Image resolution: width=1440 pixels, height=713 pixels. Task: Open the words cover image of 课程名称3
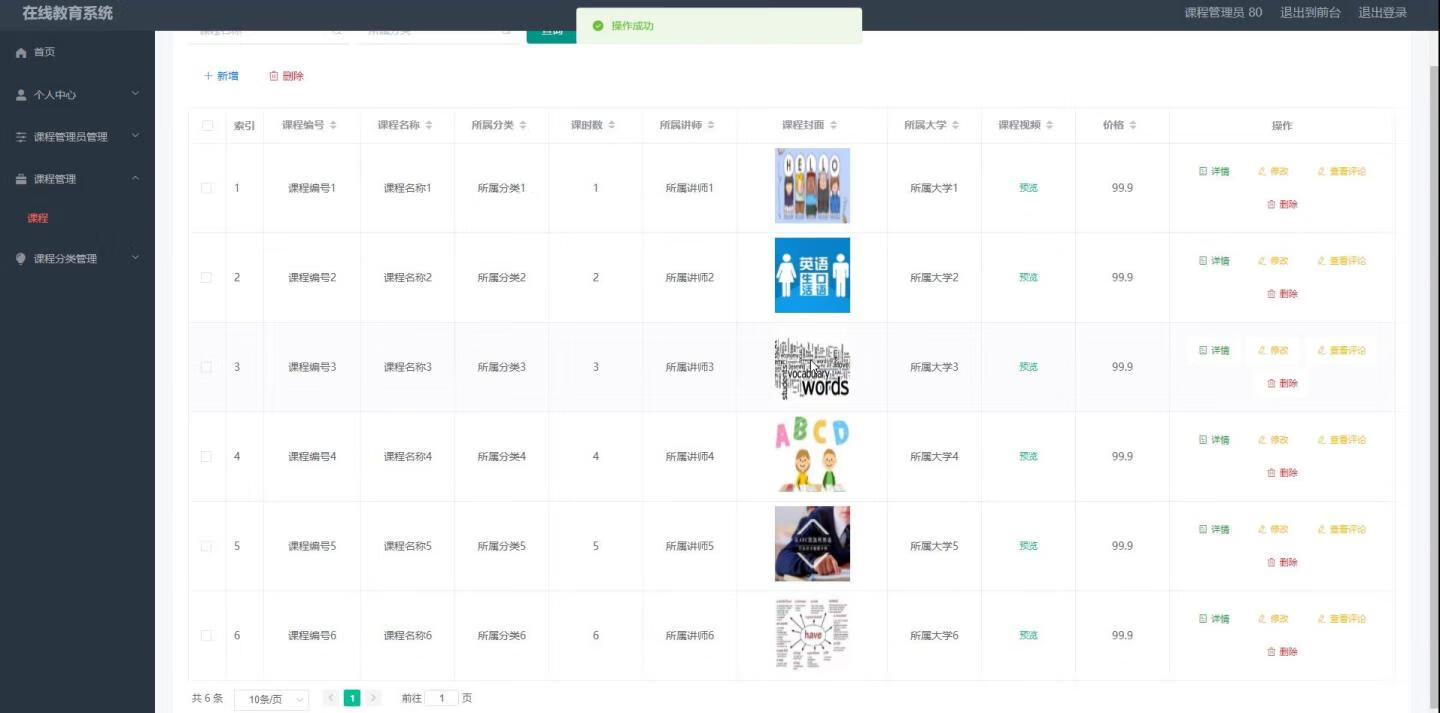(812, 365)
